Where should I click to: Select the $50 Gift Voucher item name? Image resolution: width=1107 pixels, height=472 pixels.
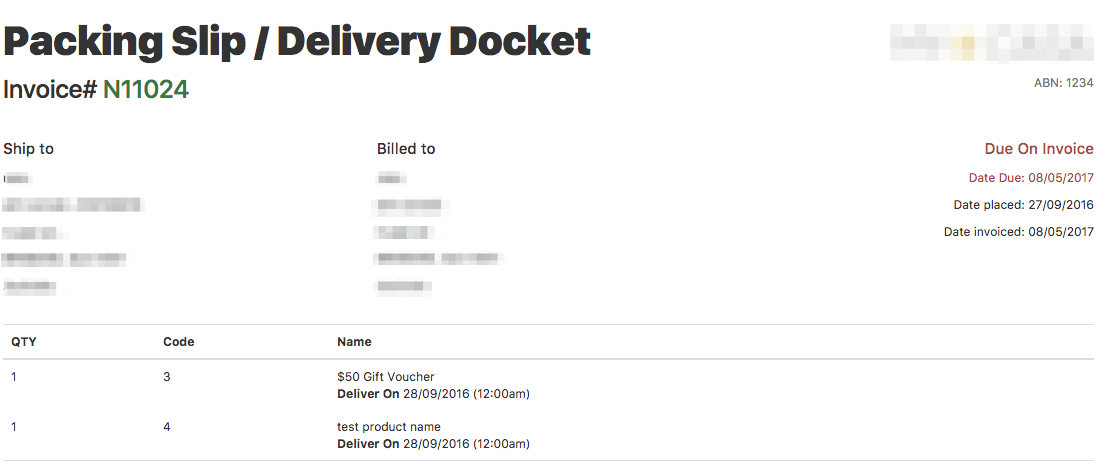point(385,377)
